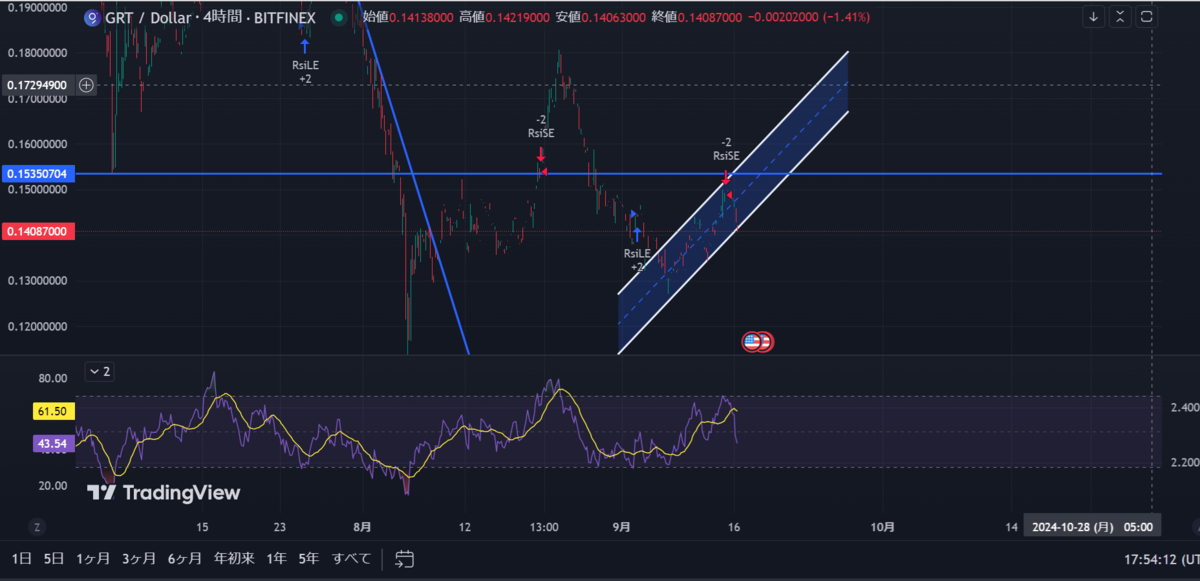
Task: Move pane down with arrow button
Action: pyautogui.click(x=1094, y=17)
